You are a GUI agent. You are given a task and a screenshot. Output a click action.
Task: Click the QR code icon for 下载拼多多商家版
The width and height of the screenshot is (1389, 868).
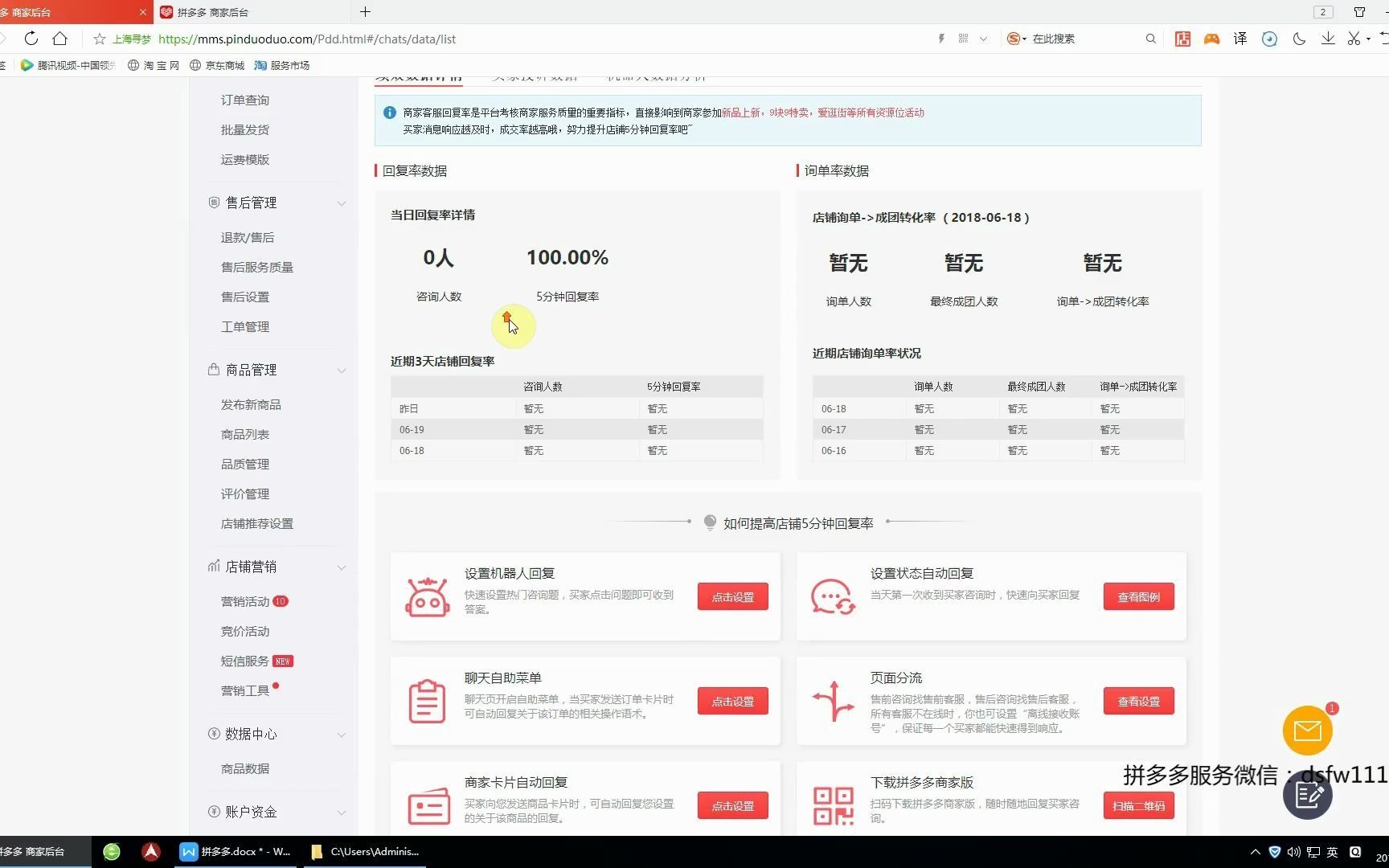pyautogui.click(x=834, y=805)
